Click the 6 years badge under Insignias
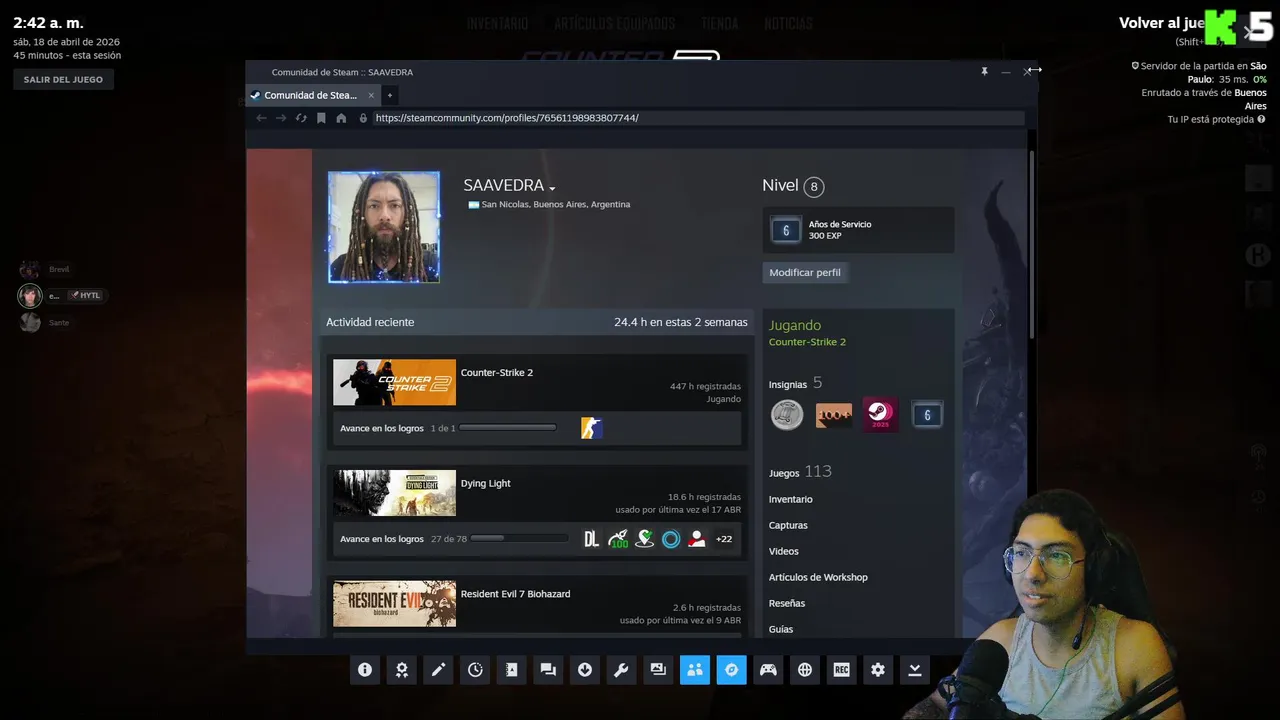 click(x=927, y=414)
